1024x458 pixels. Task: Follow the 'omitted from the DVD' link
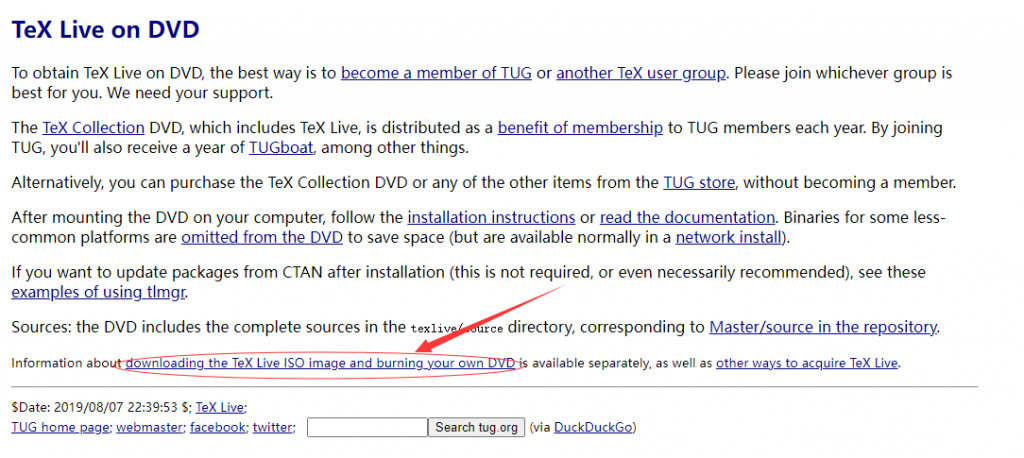(x=262, y=237)
